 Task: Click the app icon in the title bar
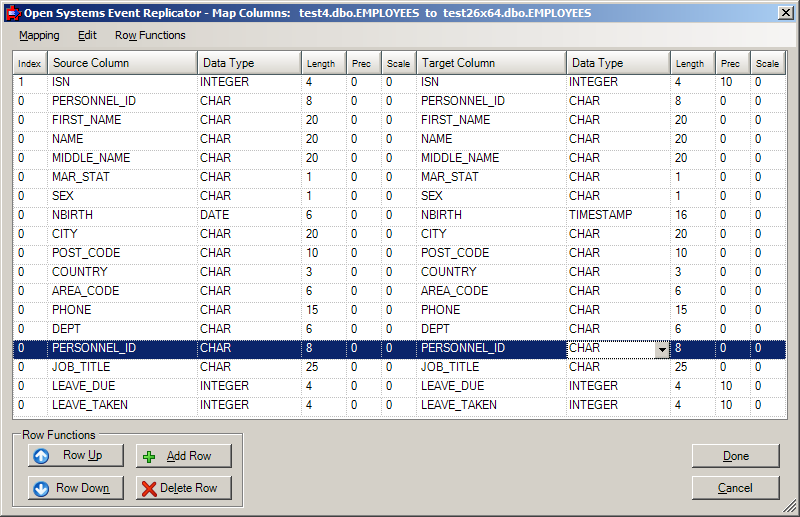[13, 13]
